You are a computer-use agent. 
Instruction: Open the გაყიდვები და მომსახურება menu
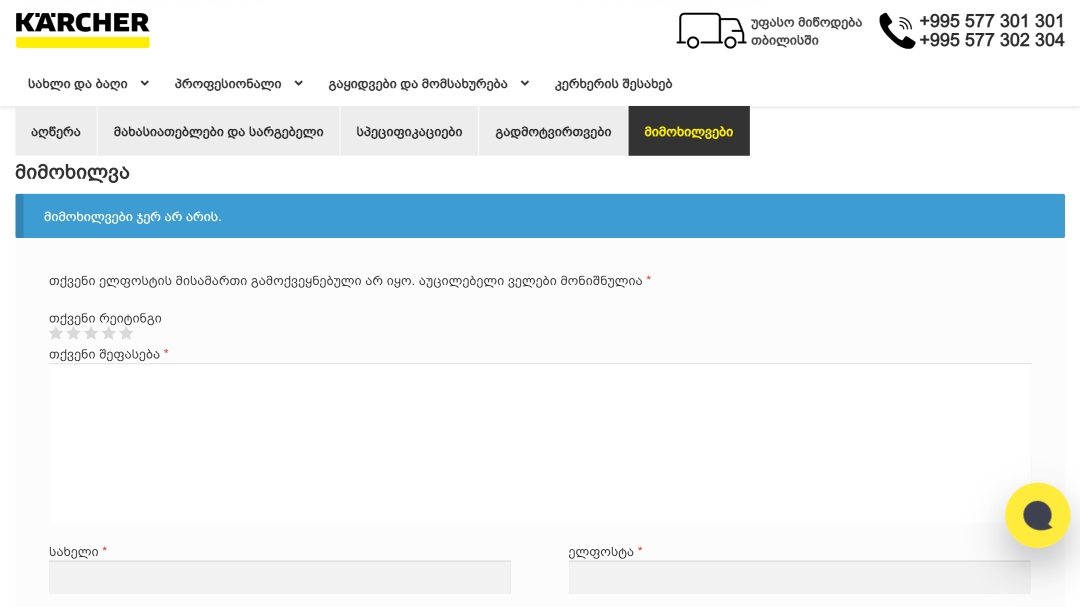[418, 84]
